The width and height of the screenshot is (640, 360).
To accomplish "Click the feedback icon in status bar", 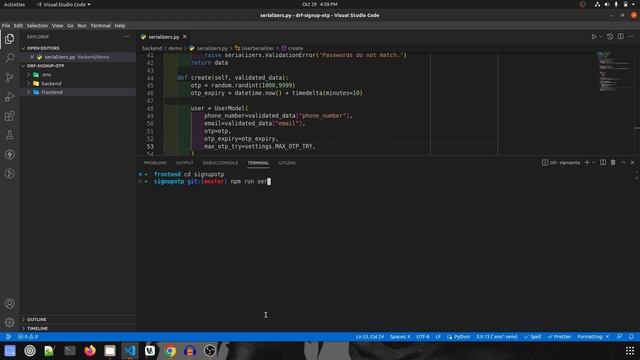I will [x=619, y=337].
